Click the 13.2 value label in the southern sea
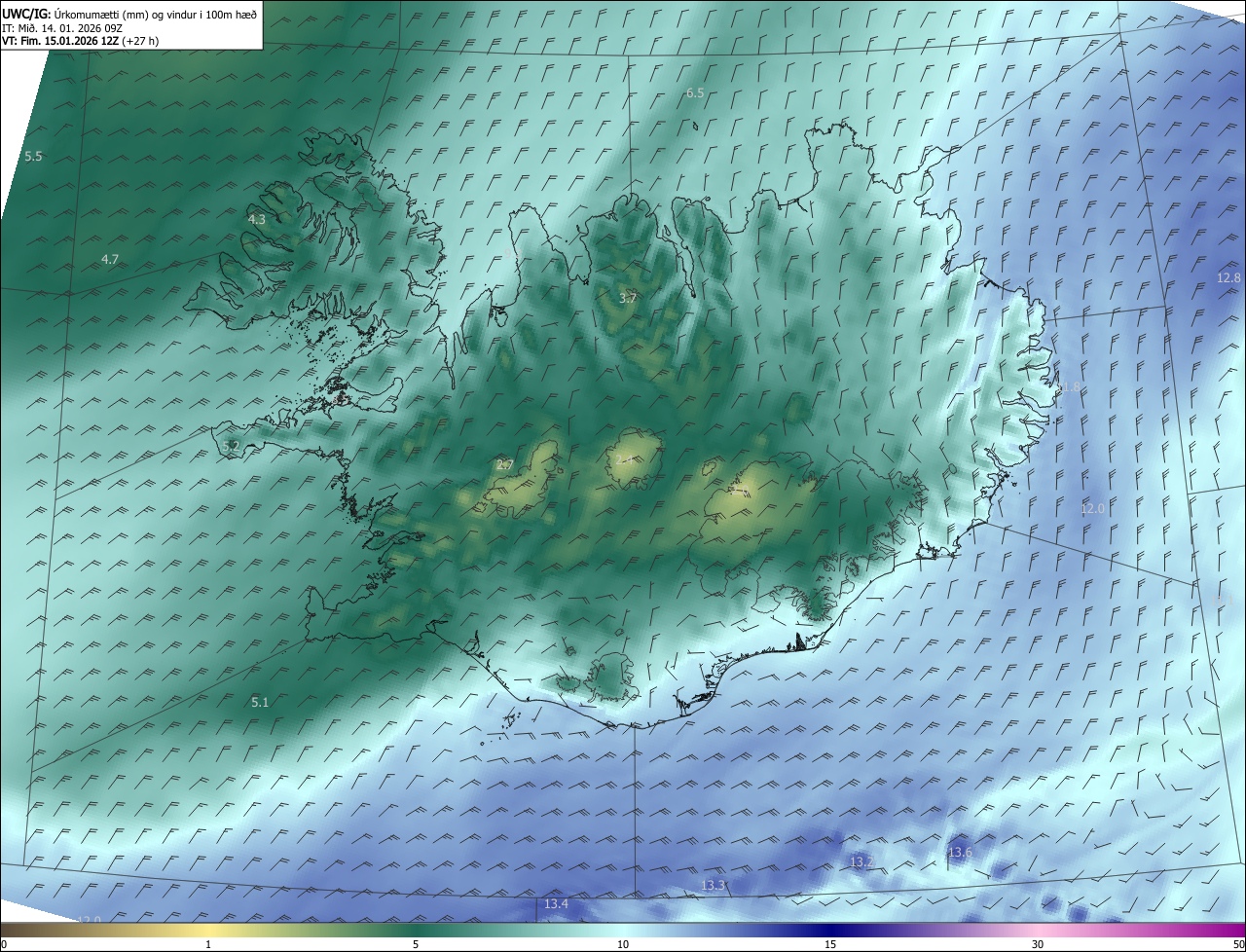The image size is (1246, 952). click(861, 862)
